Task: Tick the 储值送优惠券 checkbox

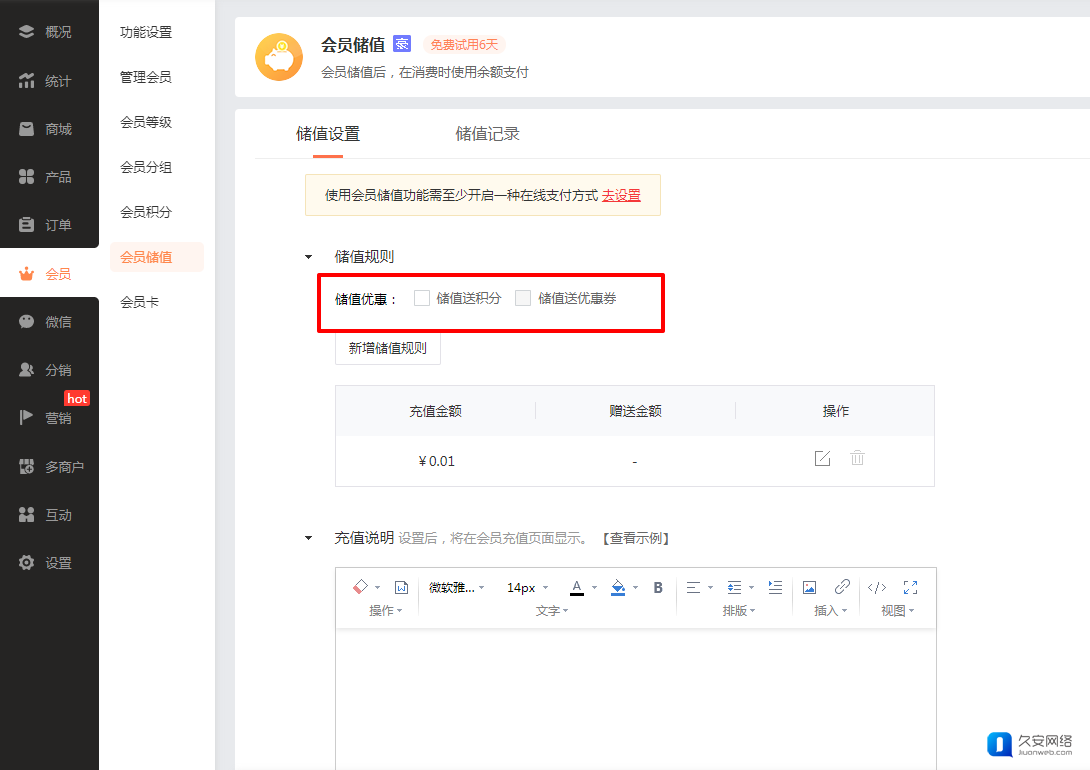Action: tap(523, 298)
